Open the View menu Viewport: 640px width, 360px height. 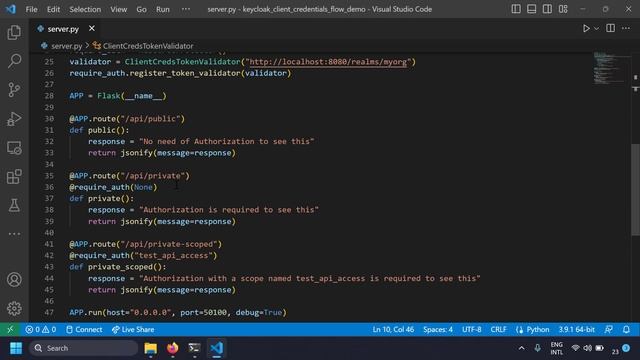pos(118,9)
